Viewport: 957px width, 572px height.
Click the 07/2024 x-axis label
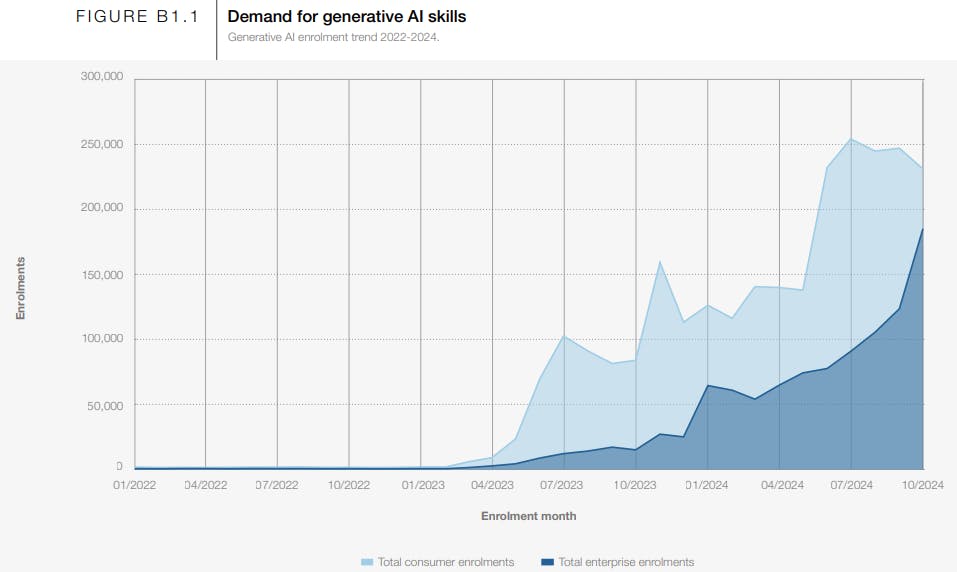(851, 485)
